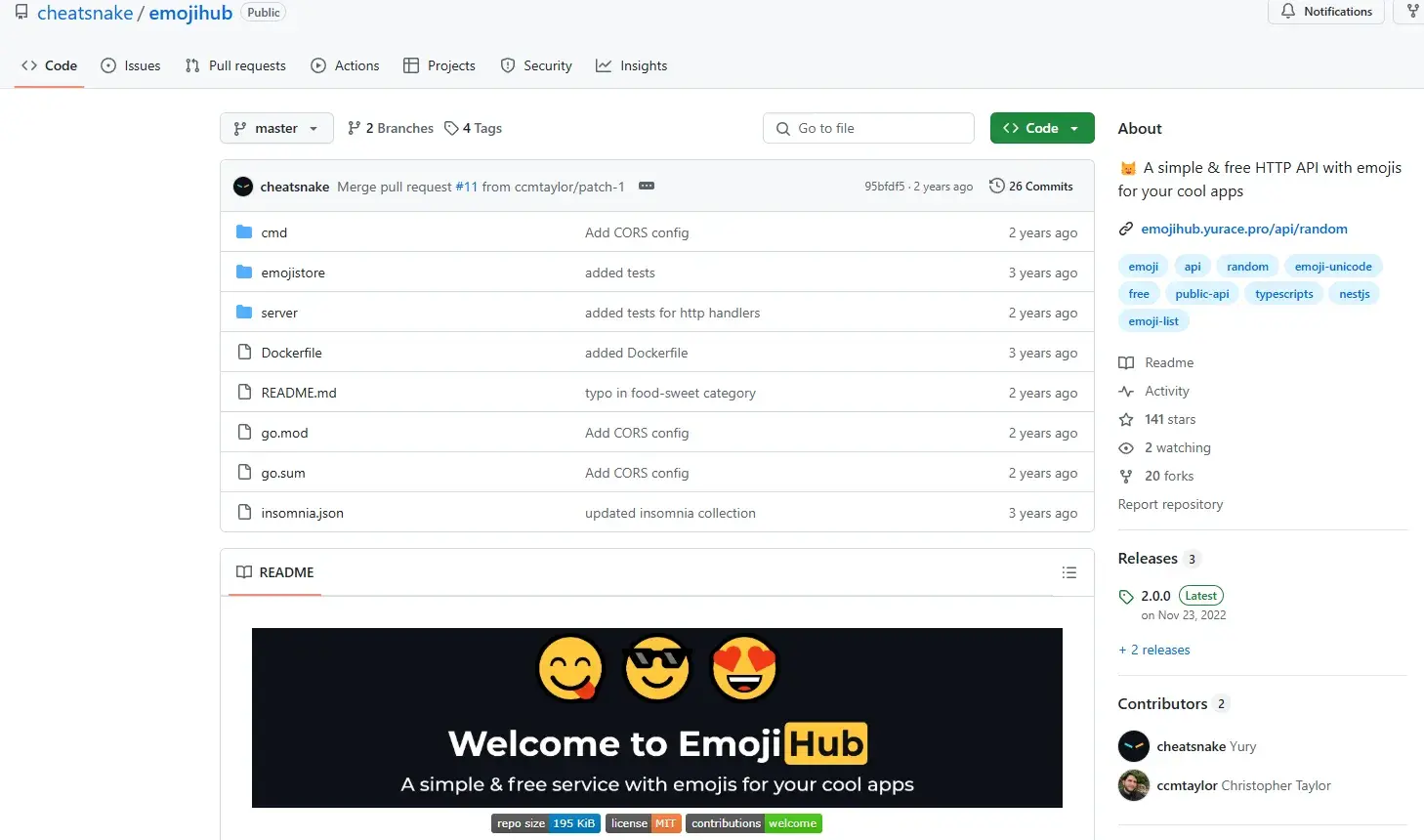Screen dimensions: 1424x840
Task: Open pull request #11 link
Action: coord(467,187)
